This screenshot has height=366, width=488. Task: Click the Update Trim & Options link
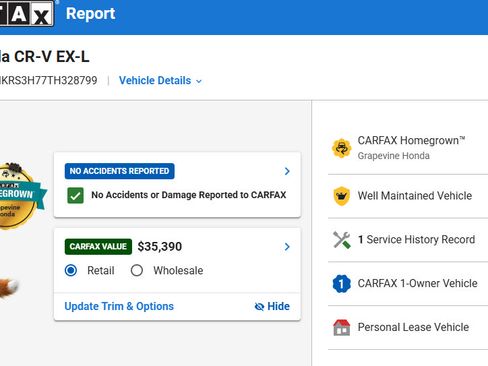[119, 306]
